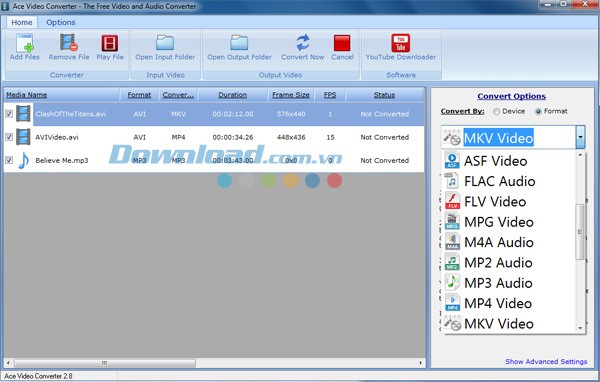This screenshot has height=382, width=600.
Task: Click format list scroll-up arrow
Action: click(x=580, y=155)
